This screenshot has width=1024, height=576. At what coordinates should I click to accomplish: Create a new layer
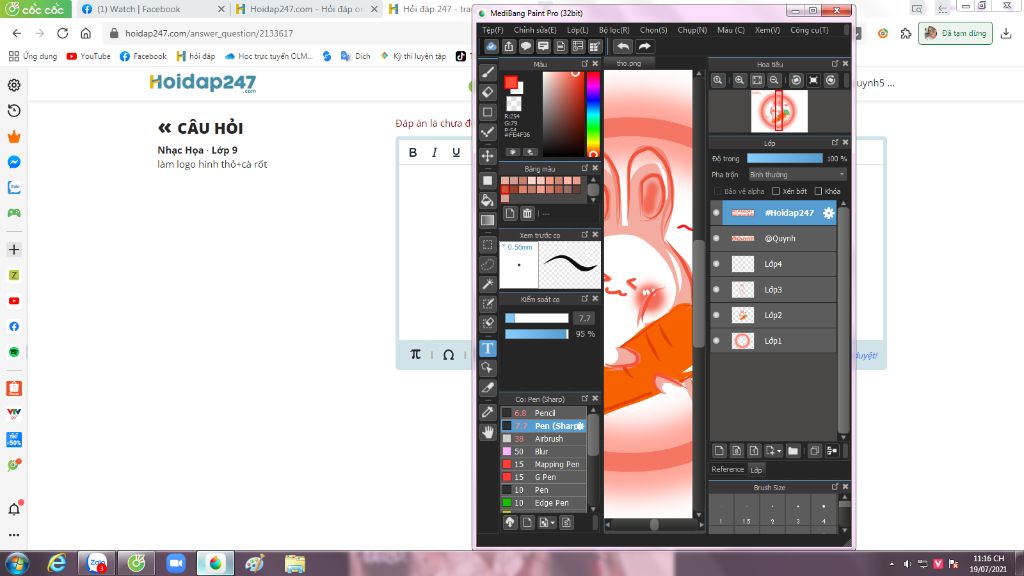(719, 451)
